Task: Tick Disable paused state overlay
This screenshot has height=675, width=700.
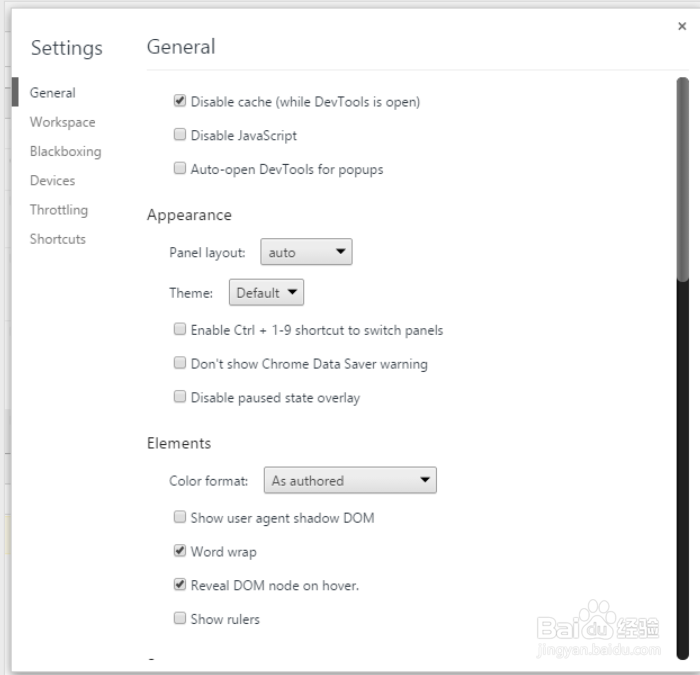Action: tap(180, 397)
